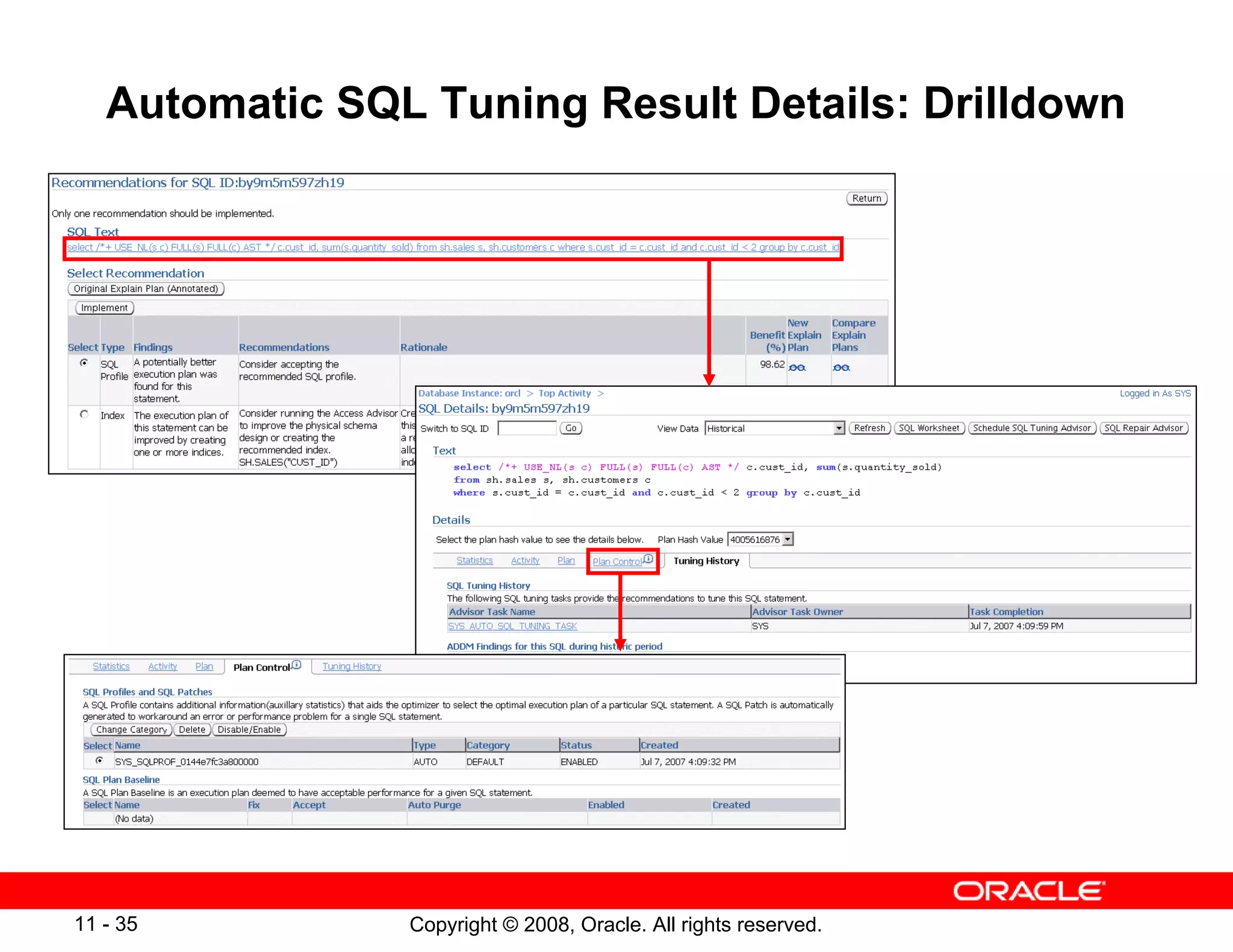The image size is (1233, 952).
Task: Click Change Category button
Action: (131, 730)
